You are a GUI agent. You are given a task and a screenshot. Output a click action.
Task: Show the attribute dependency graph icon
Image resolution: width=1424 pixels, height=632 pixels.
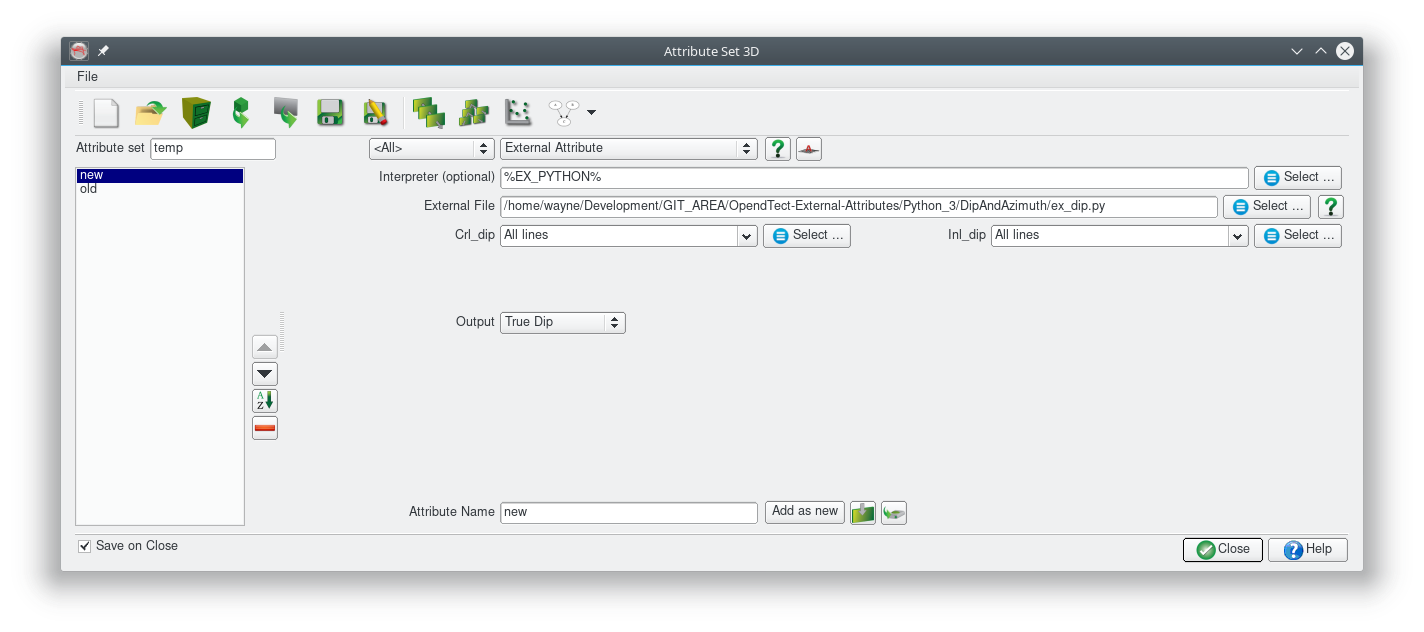point(564,112)
